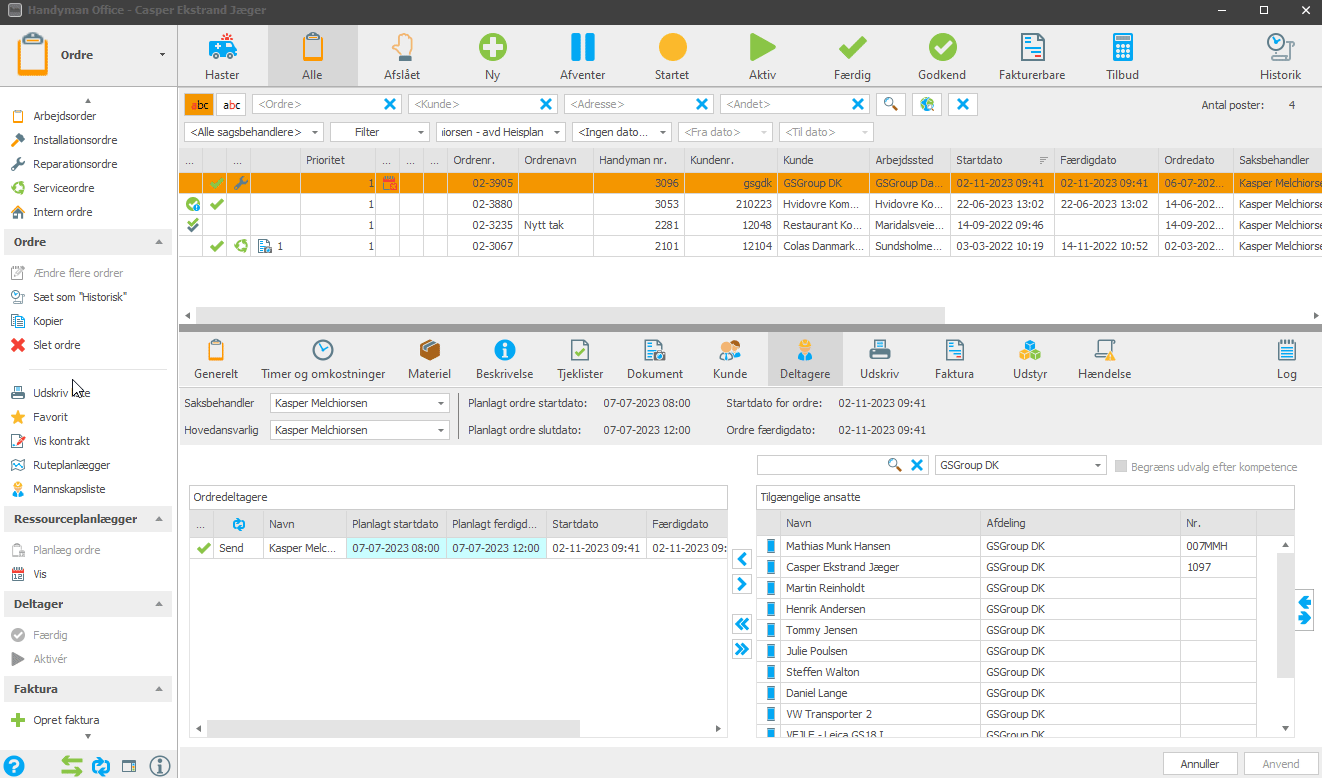1322x778 pixels.
Task: Filter orders by Afventer status
Action: pyautogui.click(x=582, y=56)
